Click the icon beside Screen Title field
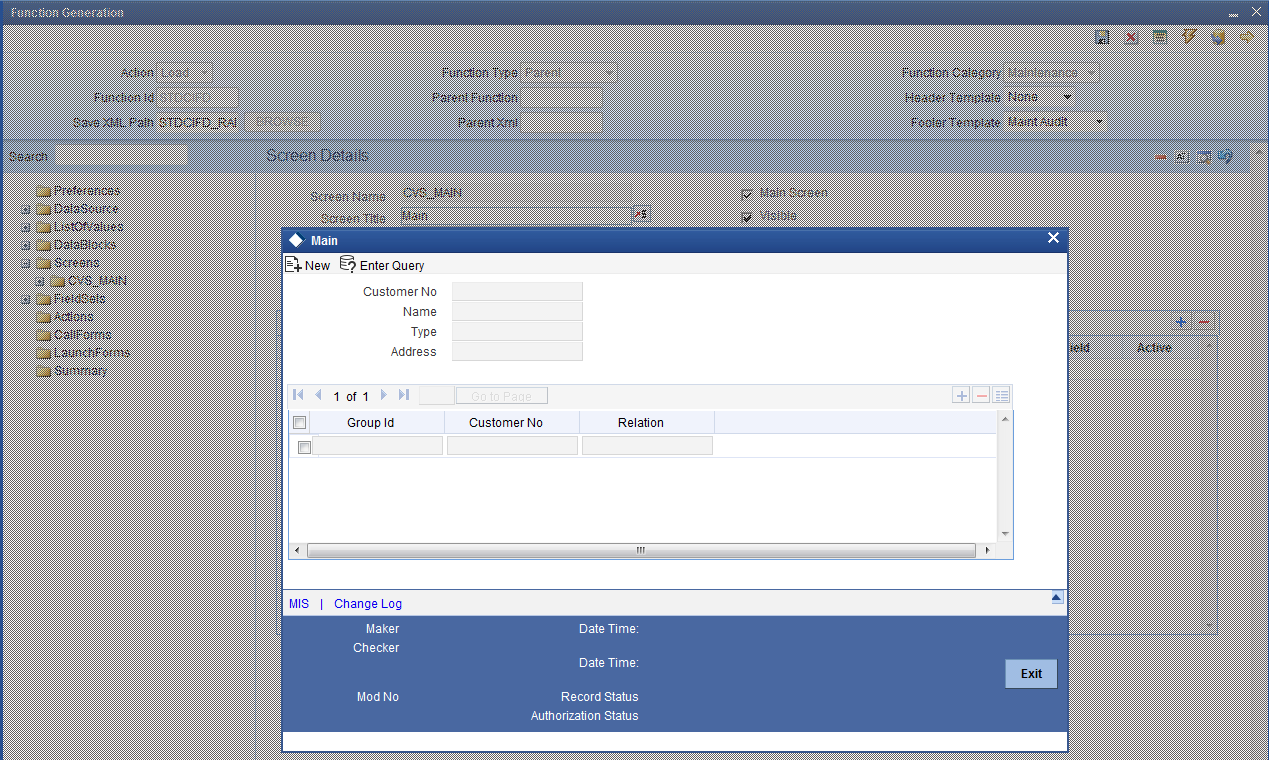Screen dimensions: 1269x760 [x=642, y=214]
